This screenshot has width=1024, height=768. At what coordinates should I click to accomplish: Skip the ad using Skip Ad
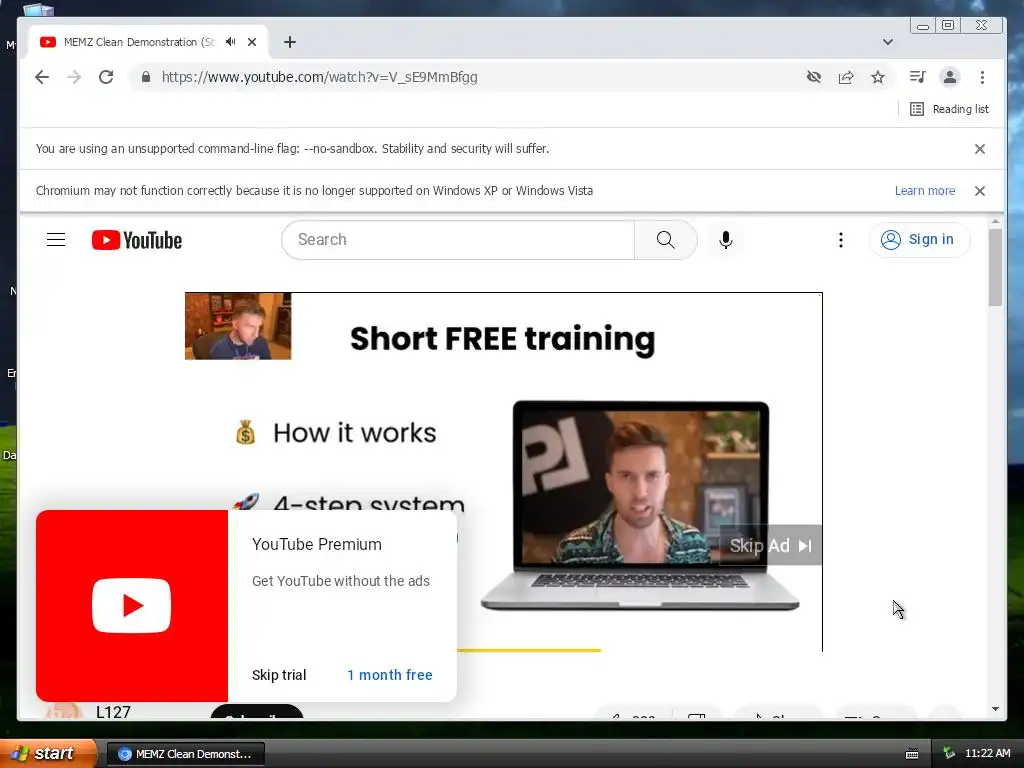coord(771,545)
